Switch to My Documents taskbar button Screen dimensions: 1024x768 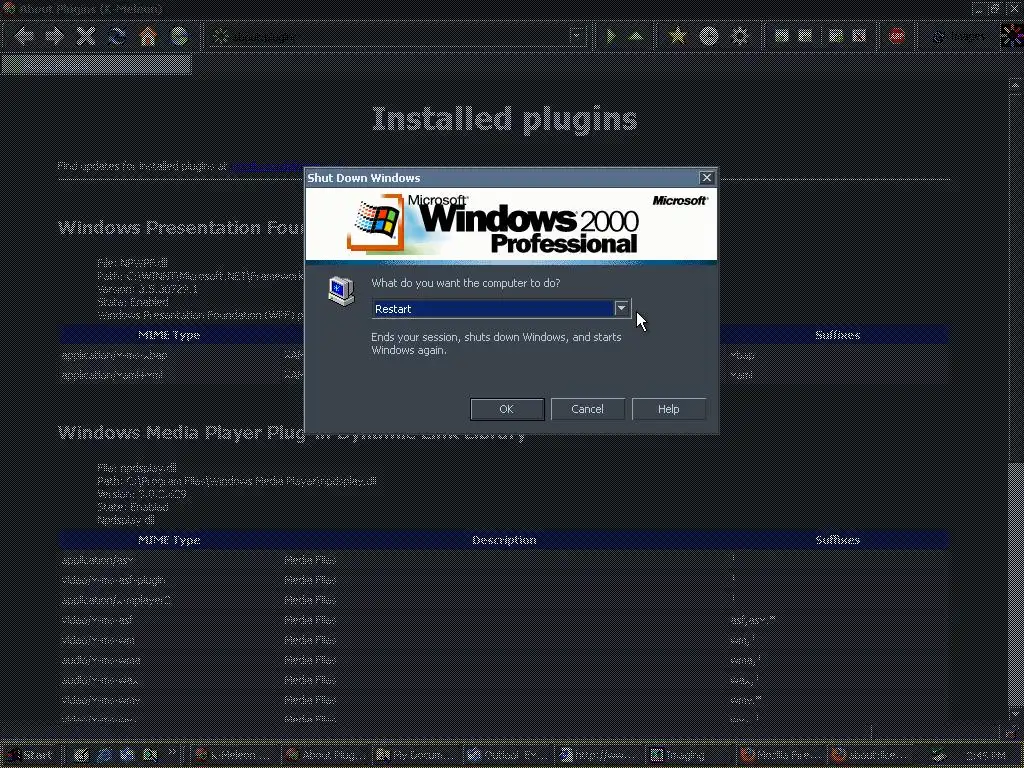pos(416,756)
